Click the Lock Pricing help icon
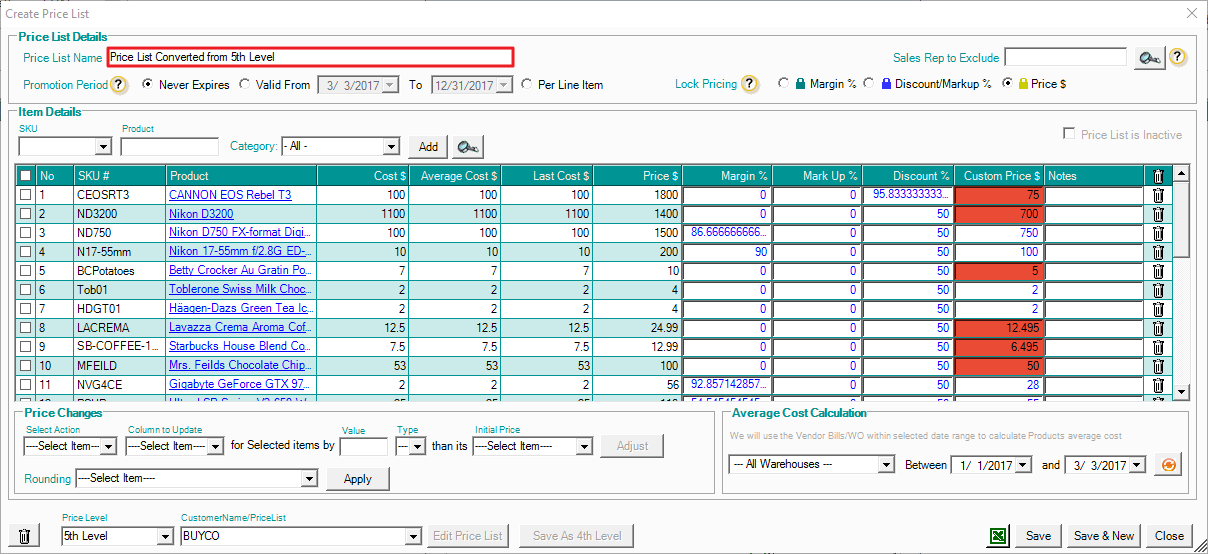The width and height of the screenshot is (1208, 554). coord(749,84)
